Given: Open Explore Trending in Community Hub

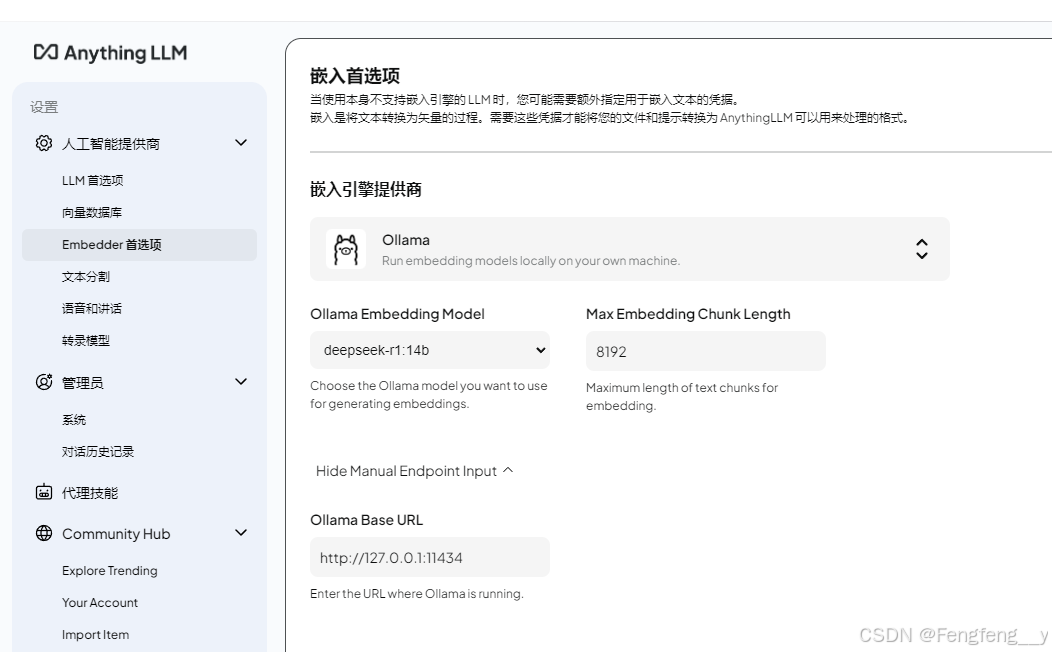Looking at the screenshot, I should pyautogui.click(x=110, y=571).
